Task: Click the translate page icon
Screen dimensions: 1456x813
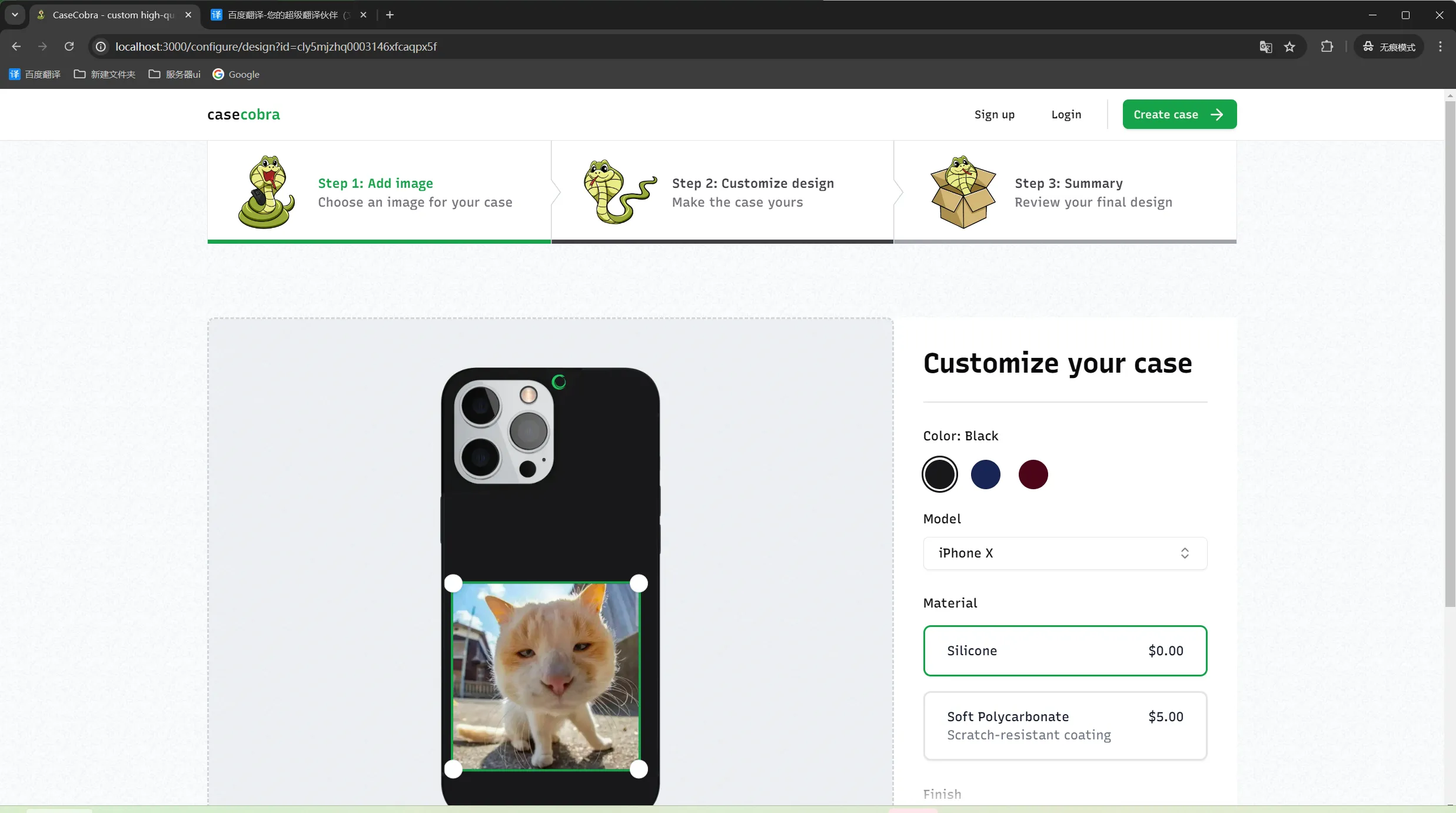Action: click(1265, 47)
